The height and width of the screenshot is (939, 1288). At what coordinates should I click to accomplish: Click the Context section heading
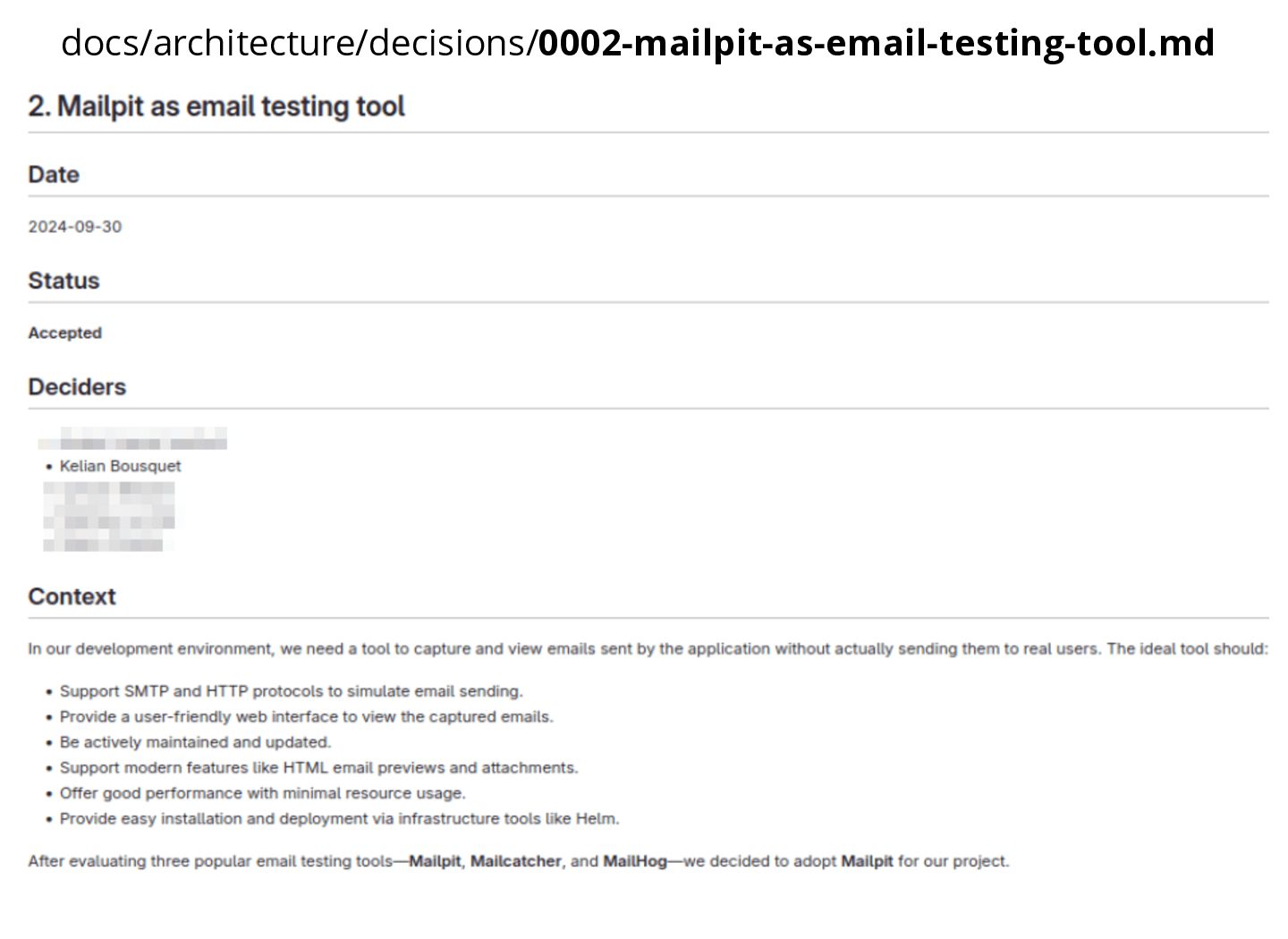point(72,596)
